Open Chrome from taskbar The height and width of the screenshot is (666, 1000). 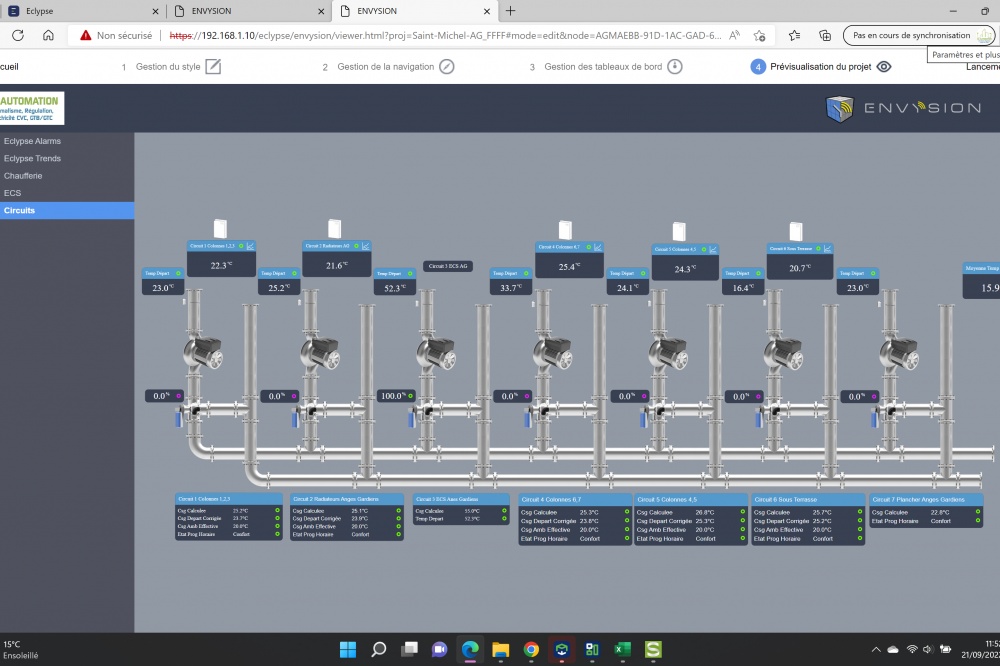531,649
